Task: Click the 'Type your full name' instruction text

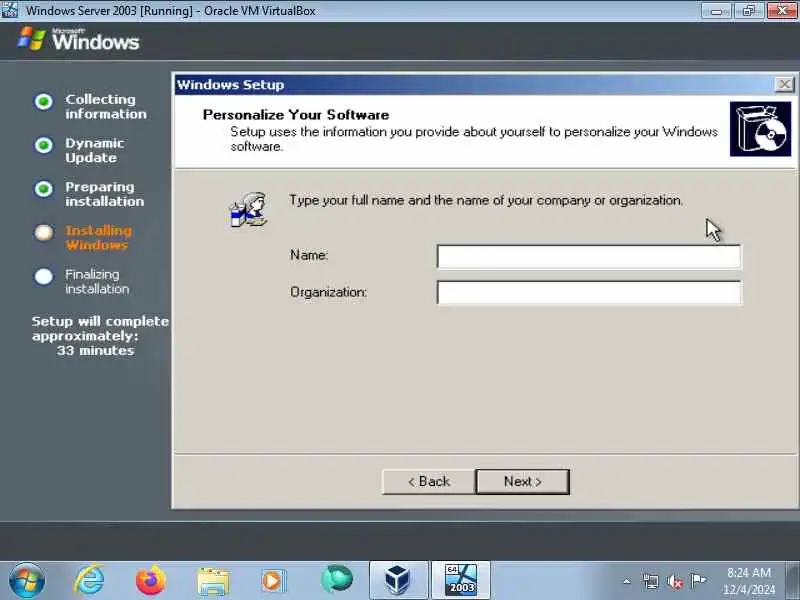Action: click(x=486, y=200)
